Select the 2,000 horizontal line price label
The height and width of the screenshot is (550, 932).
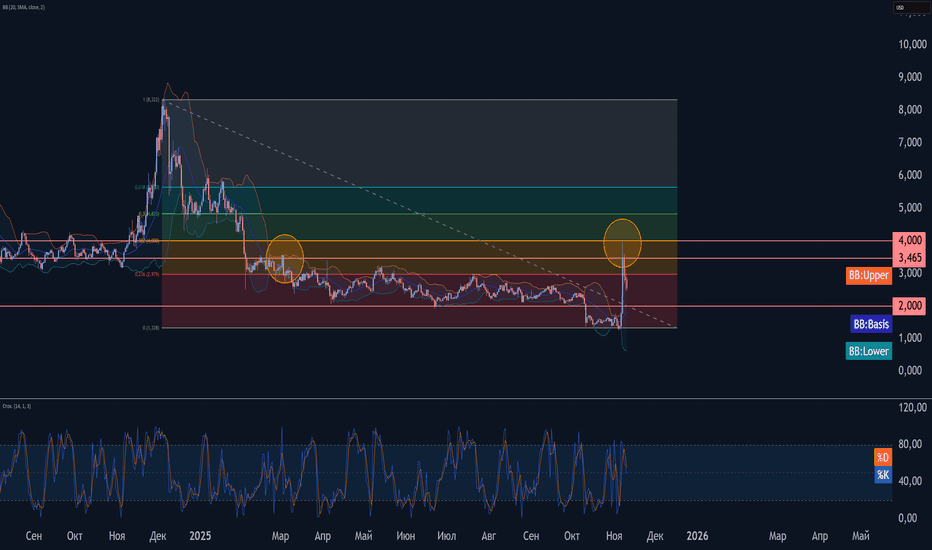[x=909, y=306]
